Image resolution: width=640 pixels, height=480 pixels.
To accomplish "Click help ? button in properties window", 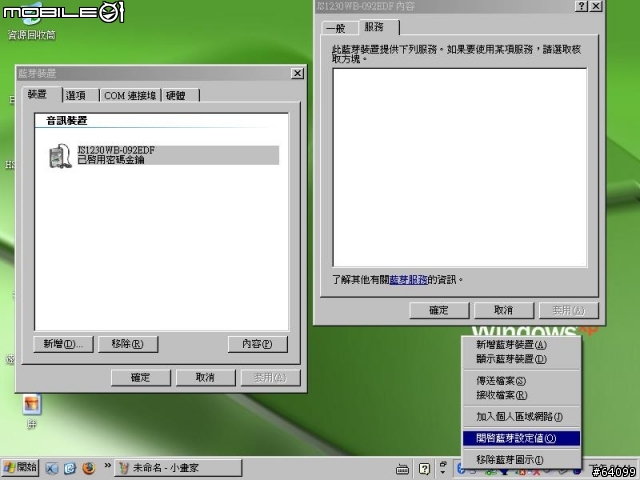I will [x=581, y=6].
